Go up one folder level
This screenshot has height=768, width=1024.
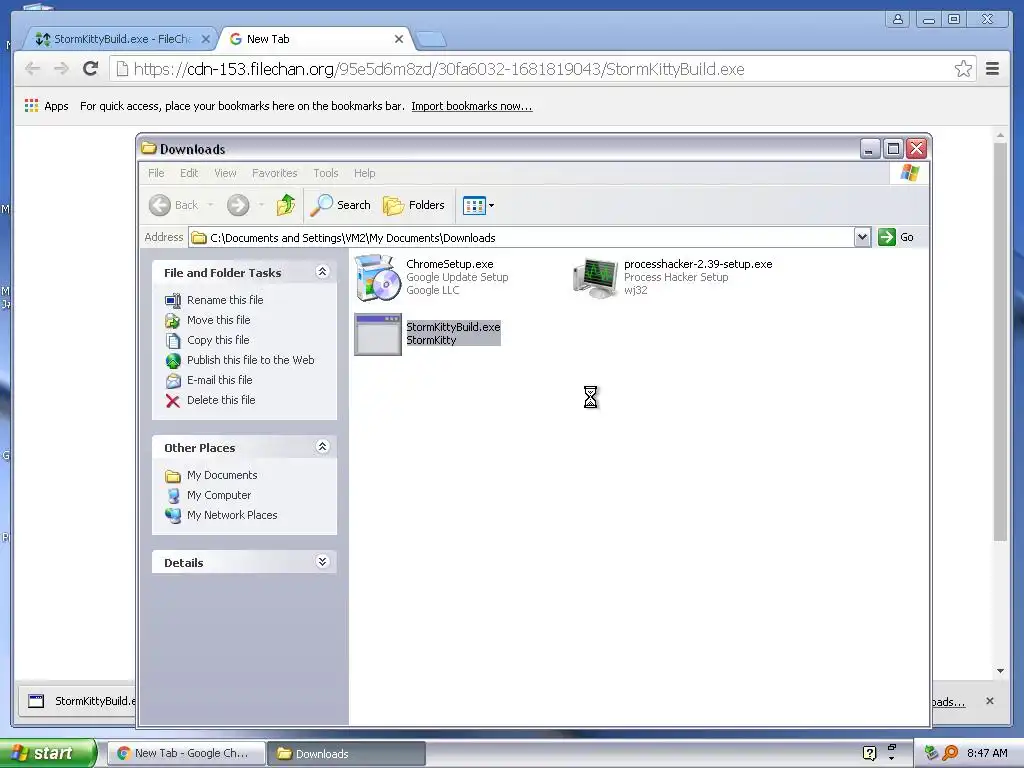tap(285, 205)
